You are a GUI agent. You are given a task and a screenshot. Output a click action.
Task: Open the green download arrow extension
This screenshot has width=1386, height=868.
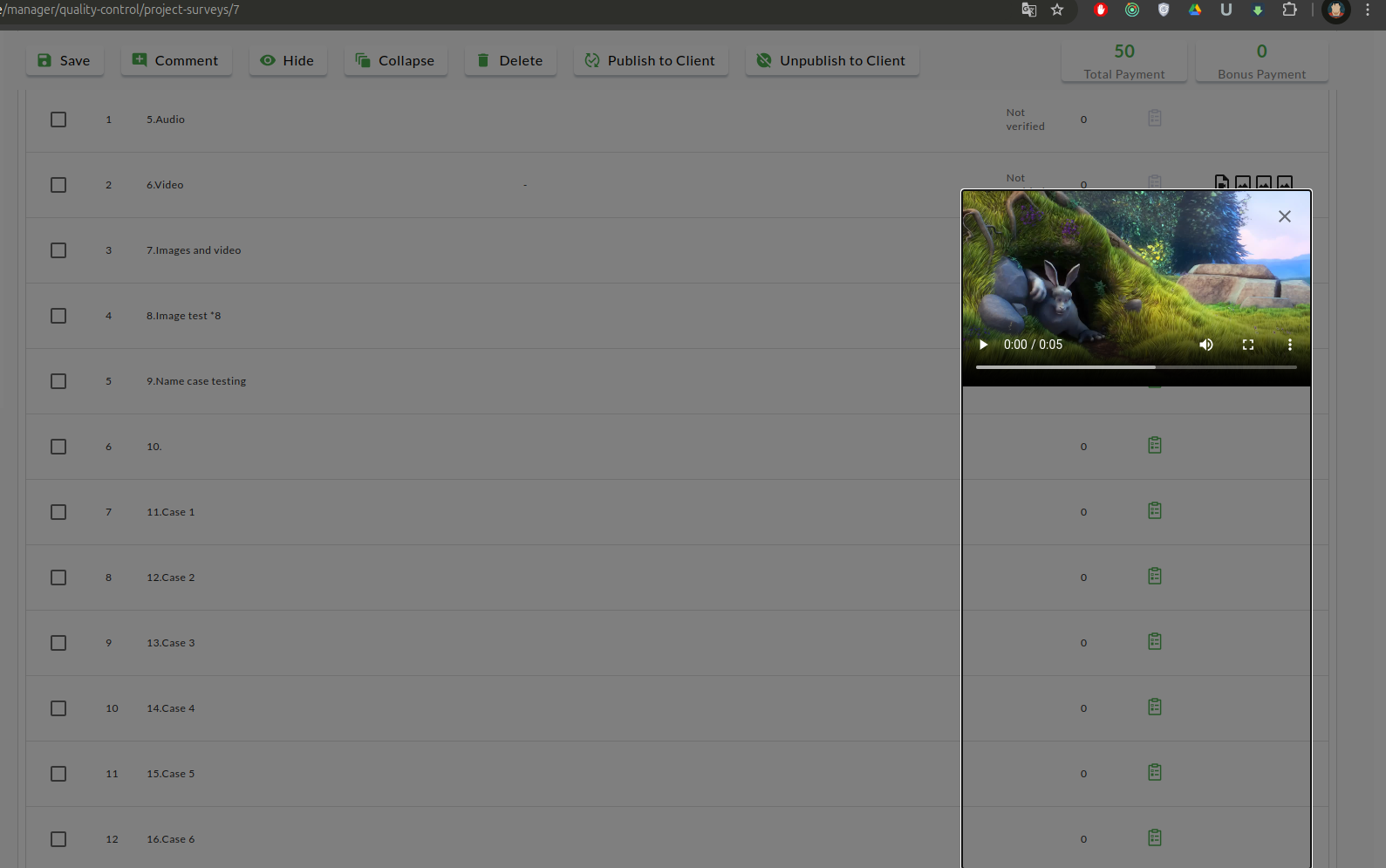coord(1258,10)
